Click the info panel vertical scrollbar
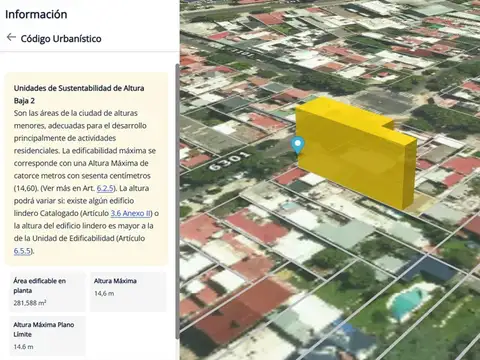Viewport: 480px width, 360px height. 178,202
